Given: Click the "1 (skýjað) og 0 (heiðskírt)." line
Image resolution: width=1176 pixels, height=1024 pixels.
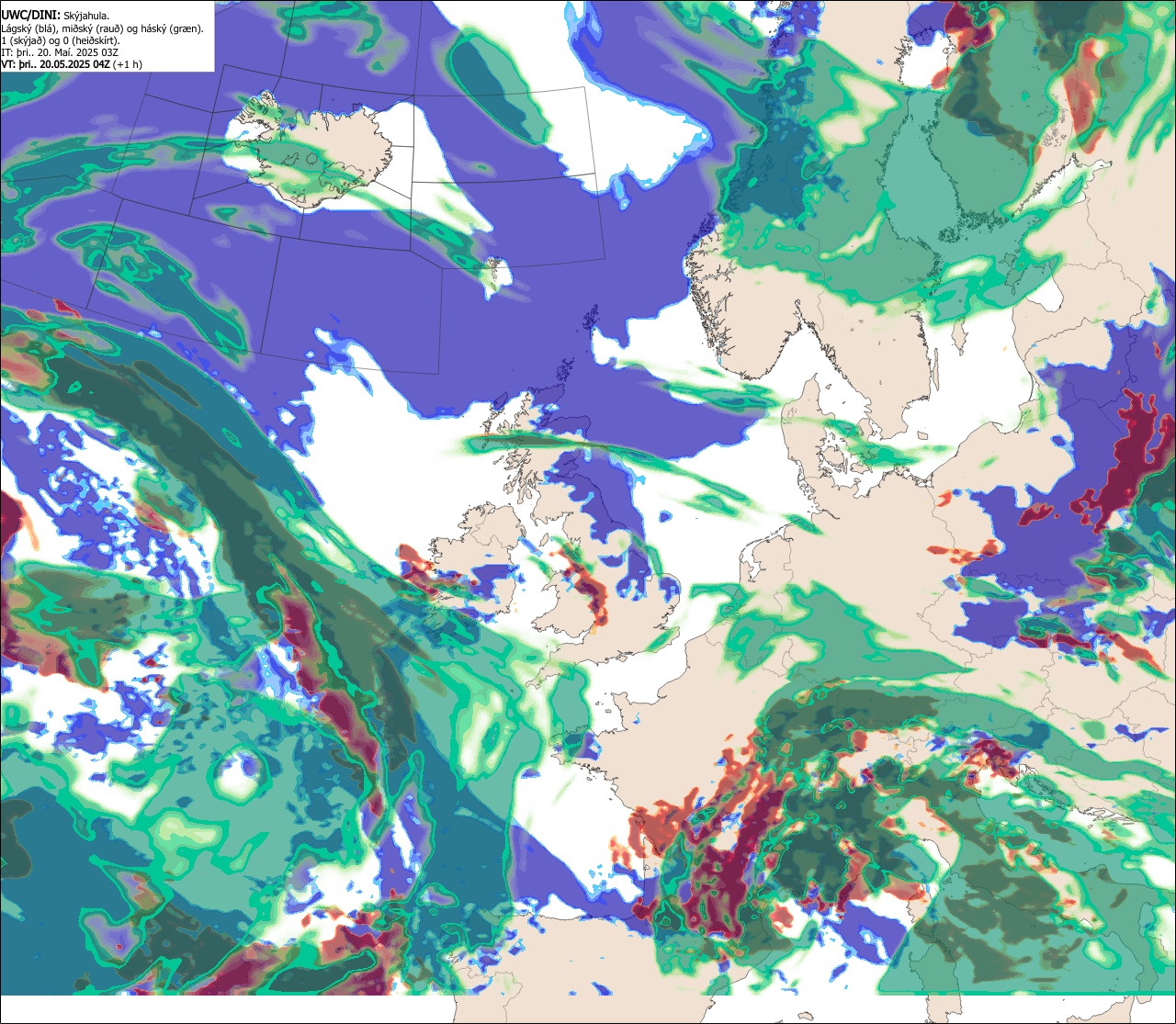Looking at the screenshot, I should (61, 40).
